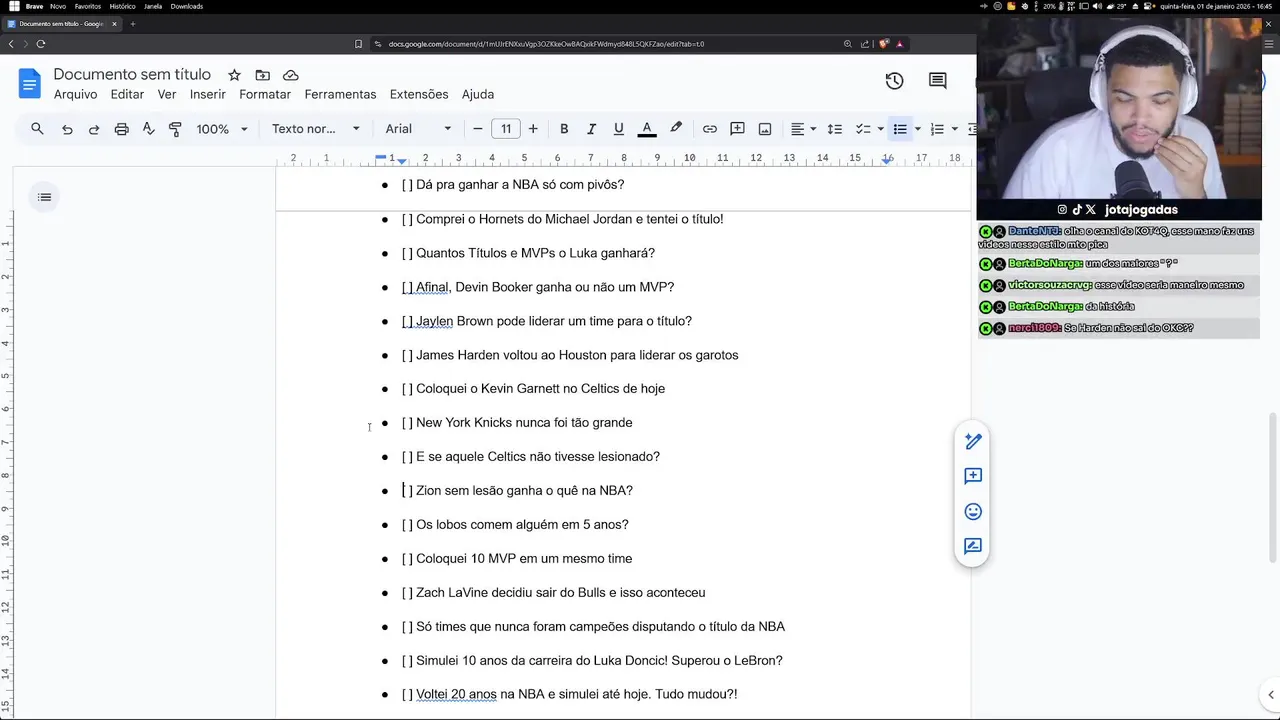Increase font size with plus button
This screenshot has width=1280, height=720.
(533, 129)
